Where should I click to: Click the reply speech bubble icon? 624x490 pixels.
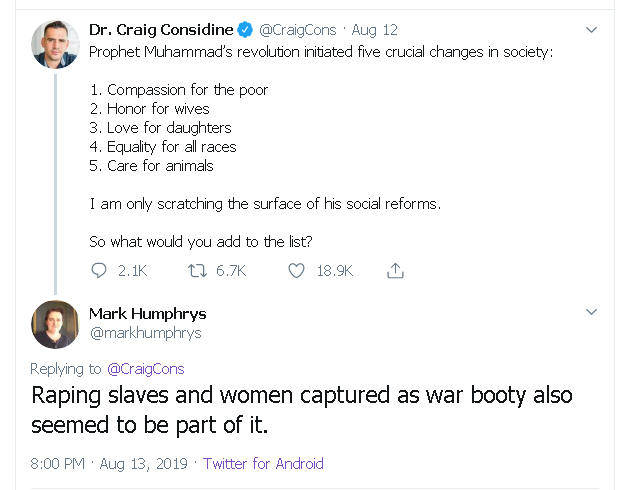point(99,270)
